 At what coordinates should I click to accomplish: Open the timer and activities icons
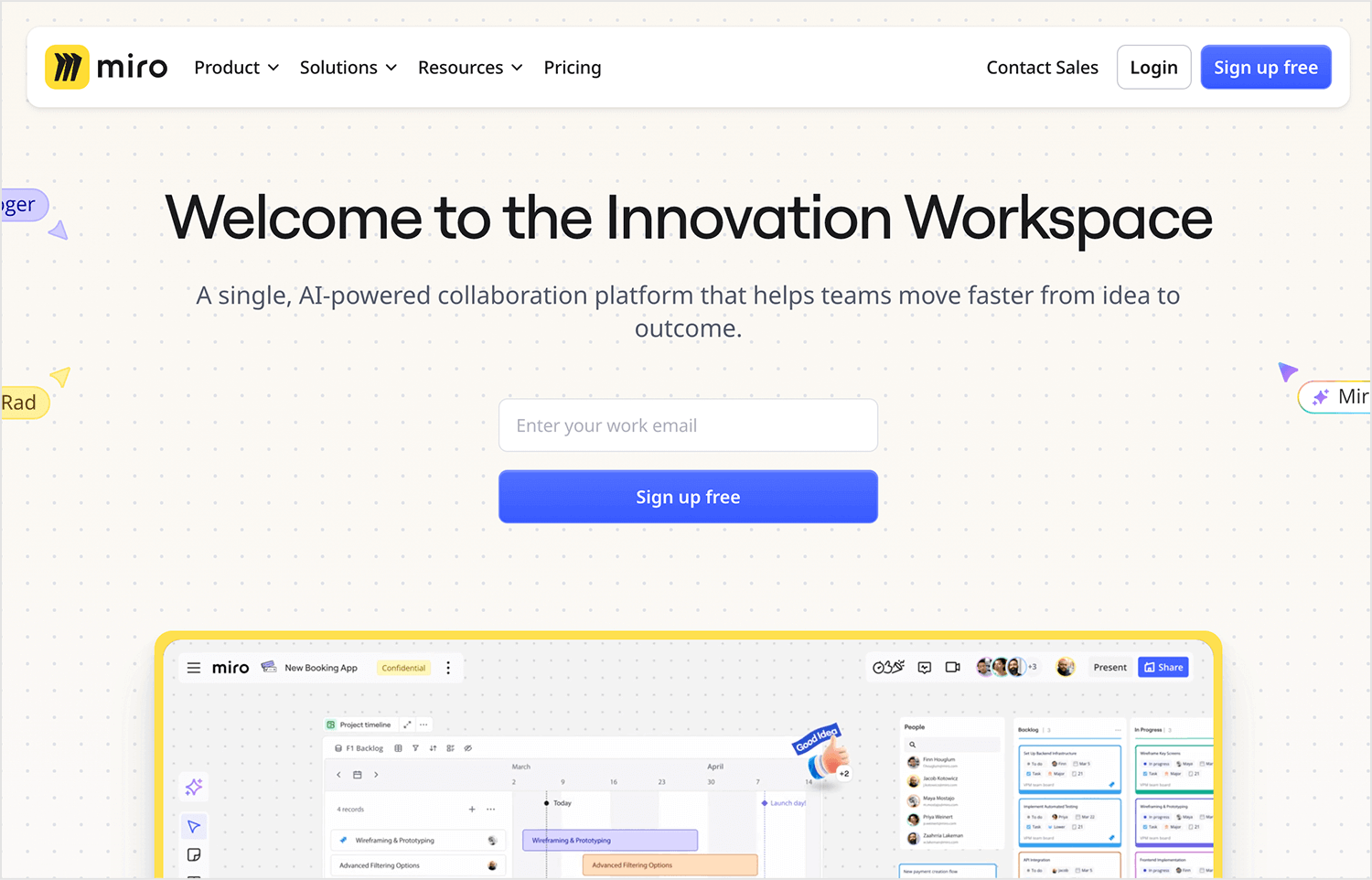[x=888, y=667]
